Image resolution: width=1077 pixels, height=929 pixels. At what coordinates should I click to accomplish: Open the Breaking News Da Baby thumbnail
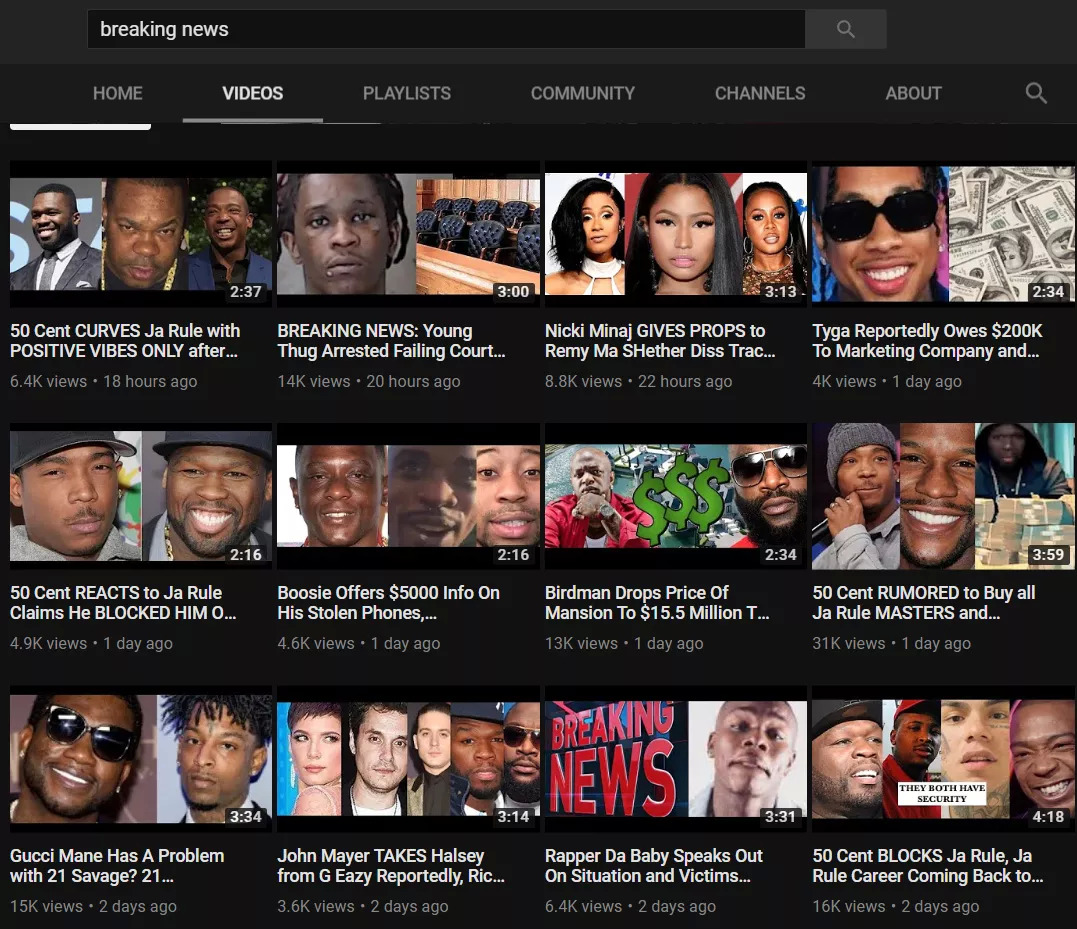tap(675, 760)
